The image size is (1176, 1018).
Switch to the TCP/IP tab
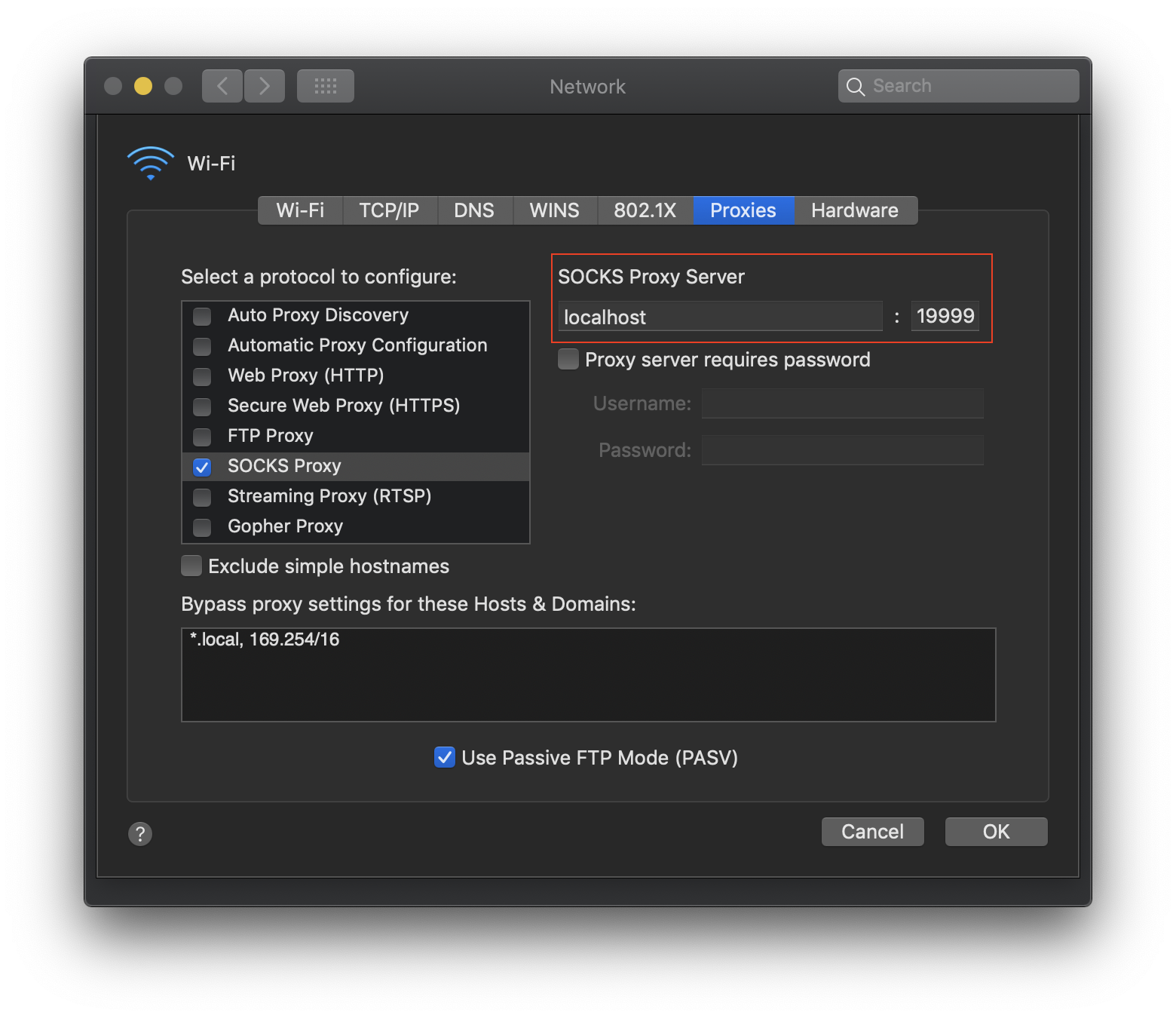click(x=390, y=210)
